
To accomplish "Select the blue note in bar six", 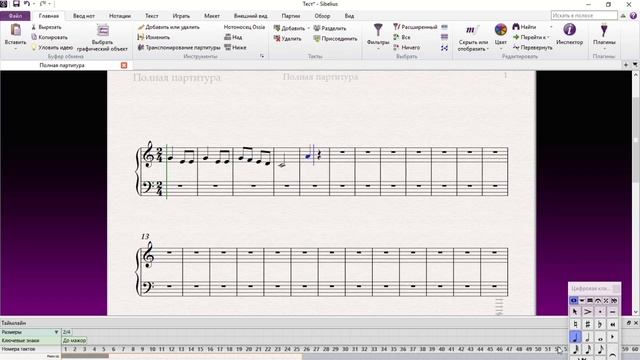I will tap(309, 156).
